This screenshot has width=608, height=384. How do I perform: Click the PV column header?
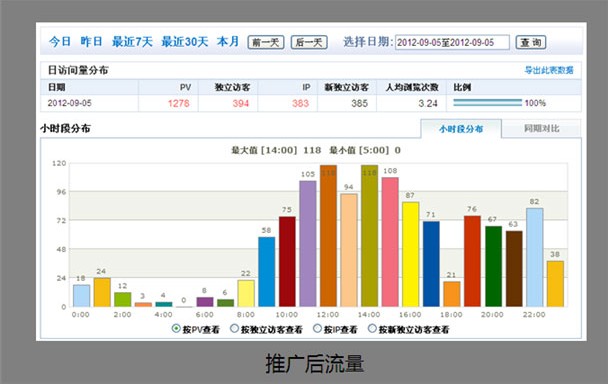point(185,88)
